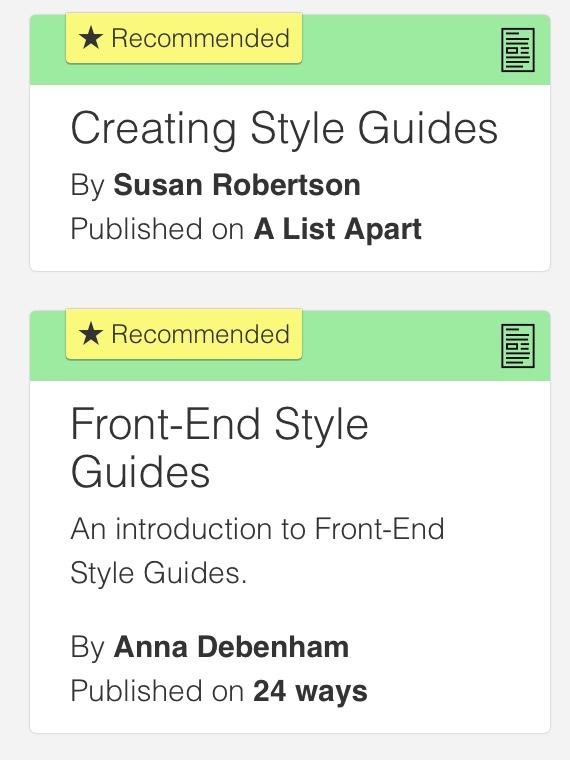Open the Creating Style Guides article title
This screenshot has width=570, height=760.
[x=284, y=129]
